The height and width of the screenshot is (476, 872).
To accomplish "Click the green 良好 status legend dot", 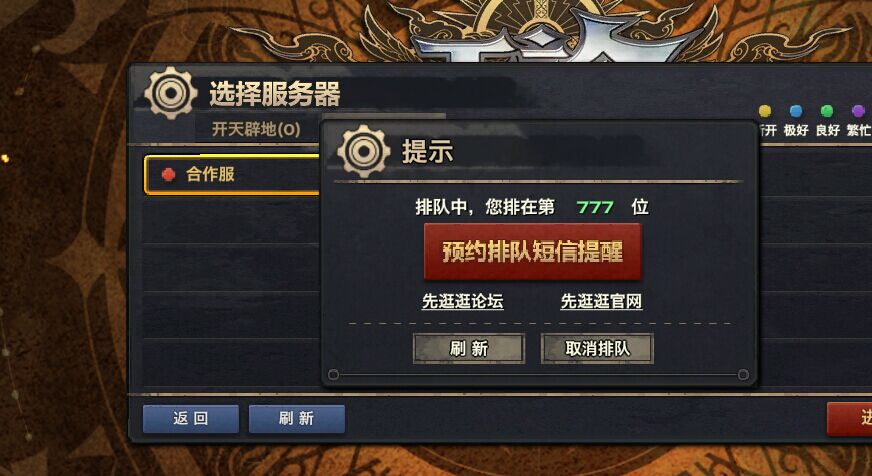I will [827, 111].
